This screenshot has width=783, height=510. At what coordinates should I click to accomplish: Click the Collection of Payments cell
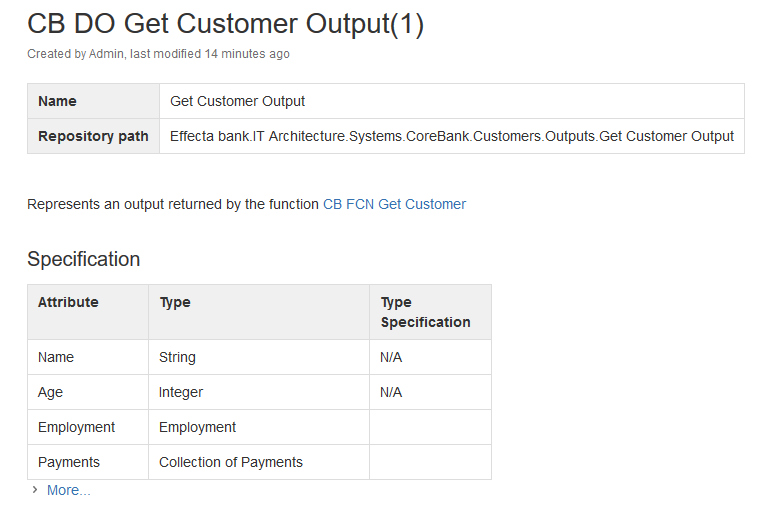click(259, 462)
